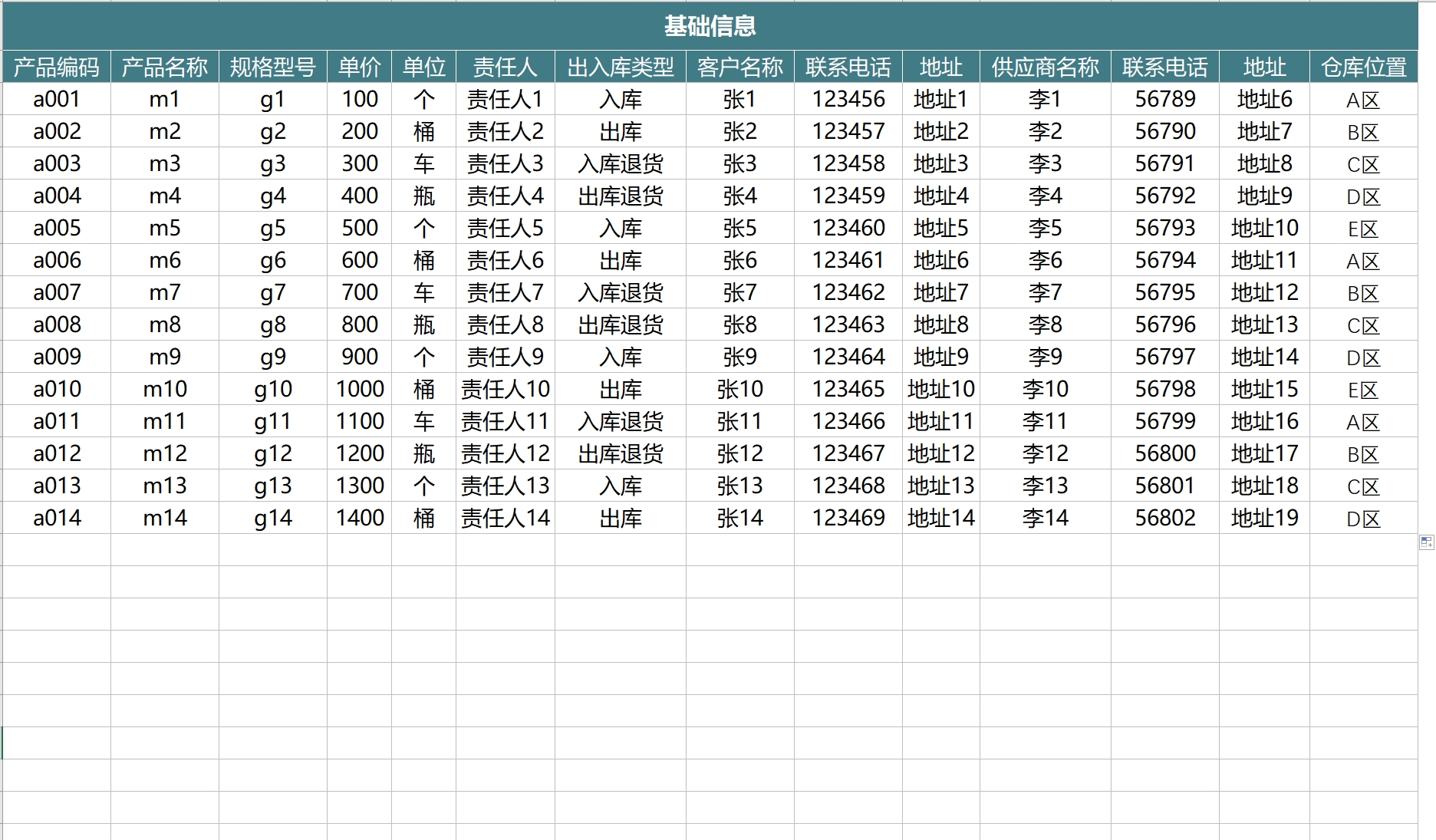The image size is (1436, 840).
Task: Click warehouse cell C区 in a013 row
Action: (1364, 486)
